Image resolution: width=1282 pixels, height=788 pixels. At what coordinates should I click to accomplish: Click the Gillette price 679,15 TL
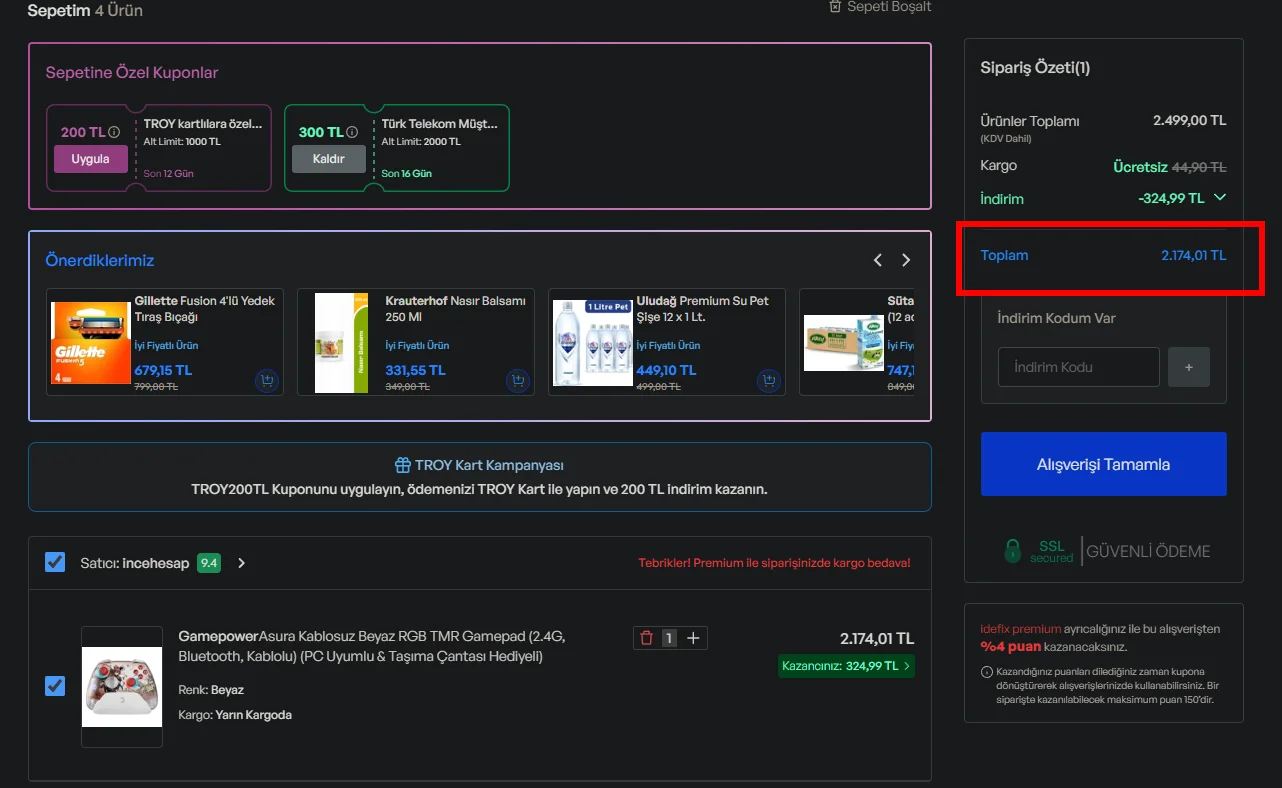pos(163,370)
